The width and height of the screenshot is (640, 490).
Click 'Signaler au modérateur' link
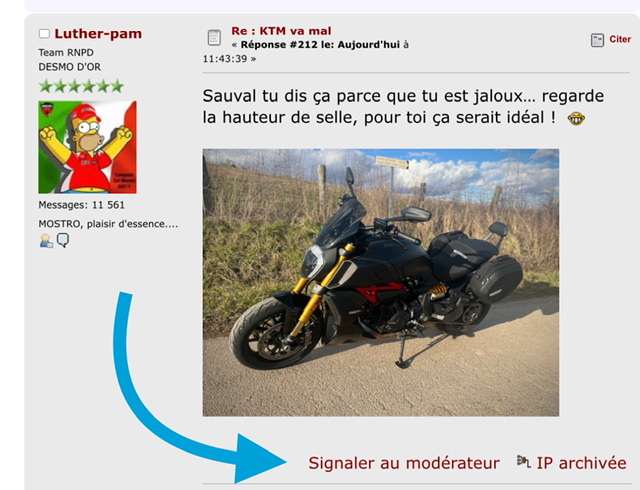point(404,463)
